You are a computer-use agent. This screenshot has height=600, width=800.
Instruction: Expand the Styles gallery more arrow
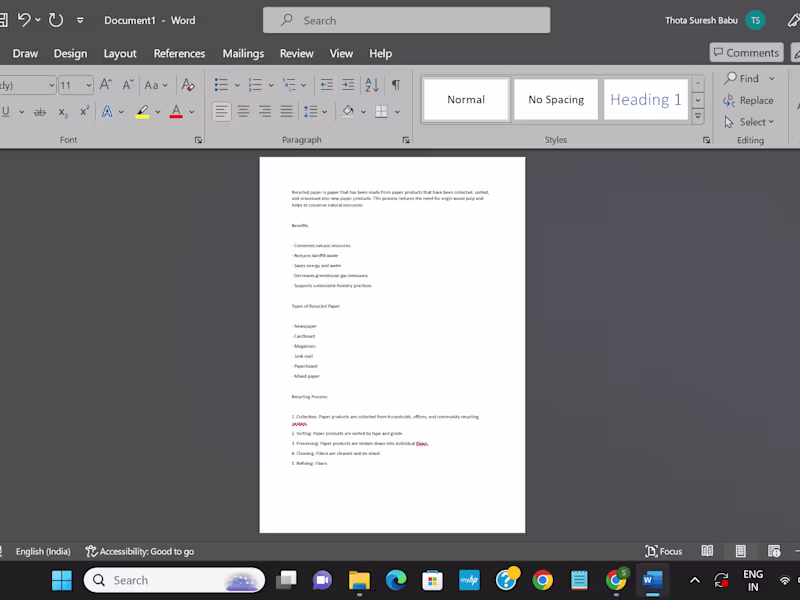tap(698, 116)
